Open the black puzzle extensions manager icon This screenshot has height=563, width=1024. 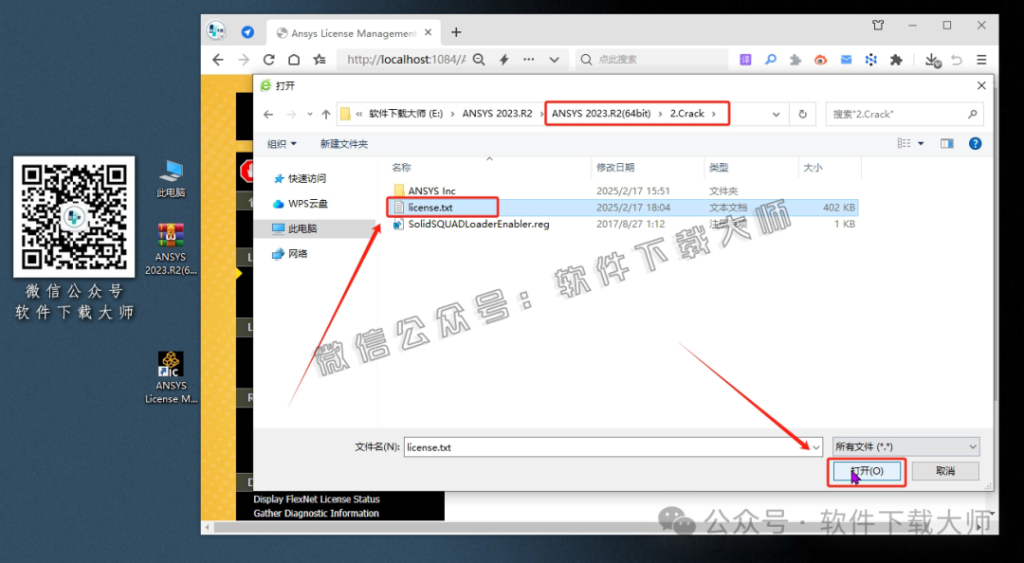click(x=896, y=59)
